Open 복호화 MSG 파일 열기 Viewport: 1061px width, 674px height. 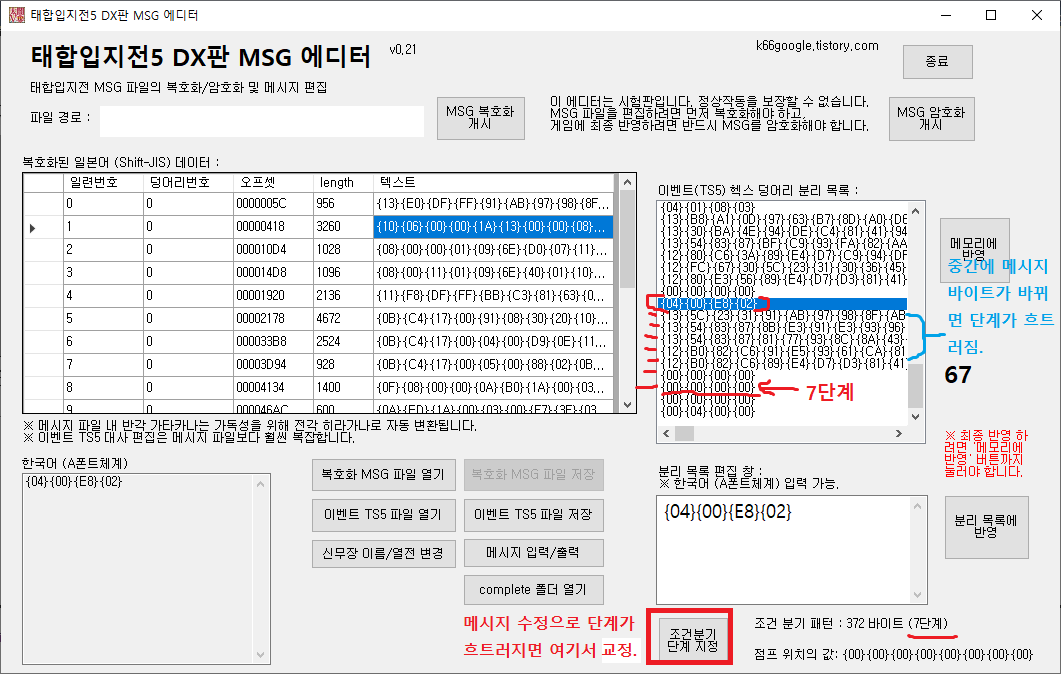[384, 475]
